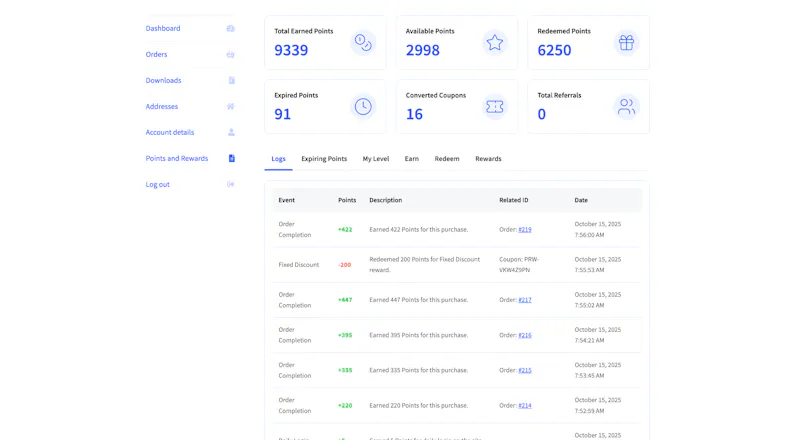Click the Related ID column header
The image size is (796, 440).
click(x=514, y=200)
